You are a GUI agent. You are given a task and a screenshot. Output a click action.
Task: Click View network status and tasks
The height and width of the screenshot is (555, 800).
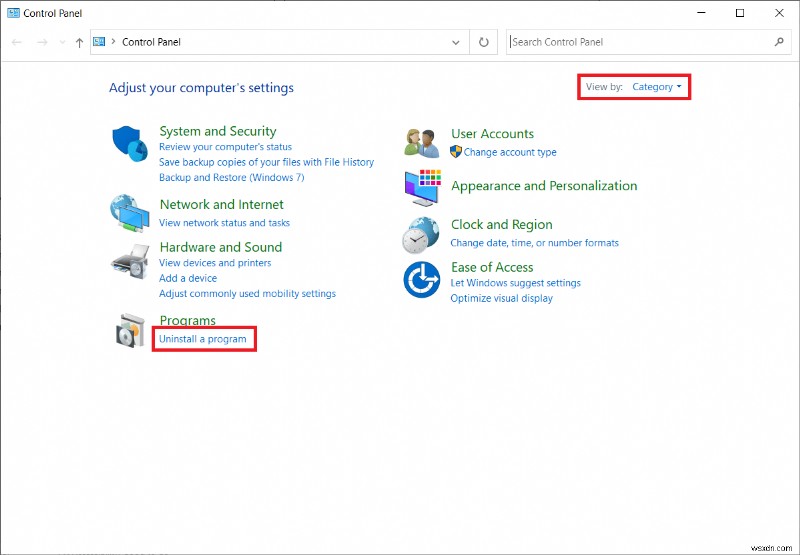[224, 223]
